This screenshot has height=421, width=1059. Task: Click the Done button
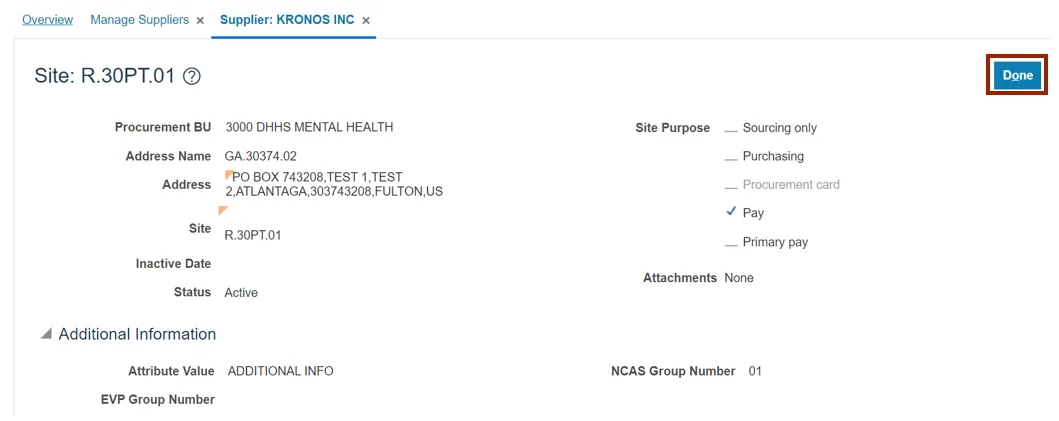pyautogui.click(x=1017, y=75)
